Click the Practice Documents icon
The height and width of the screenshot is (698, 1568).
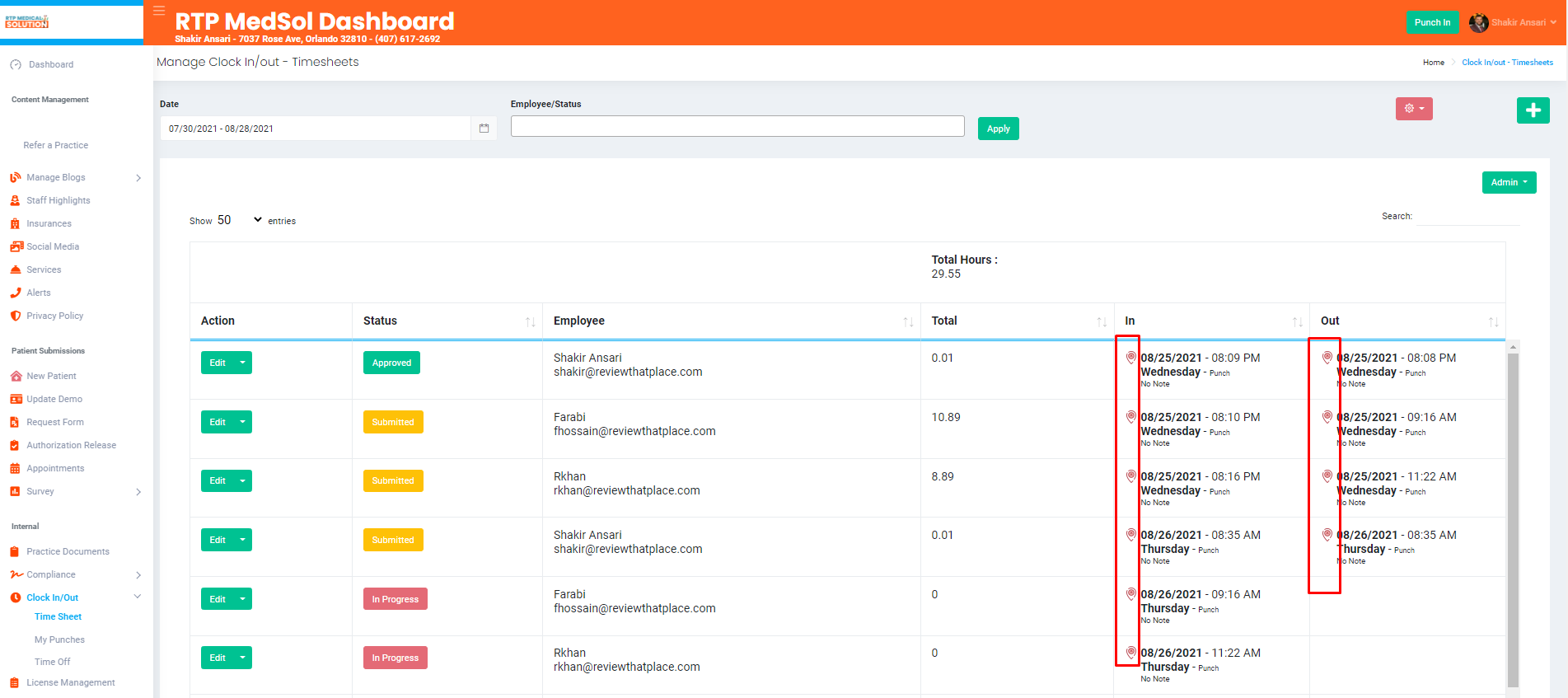click(15, 551)
